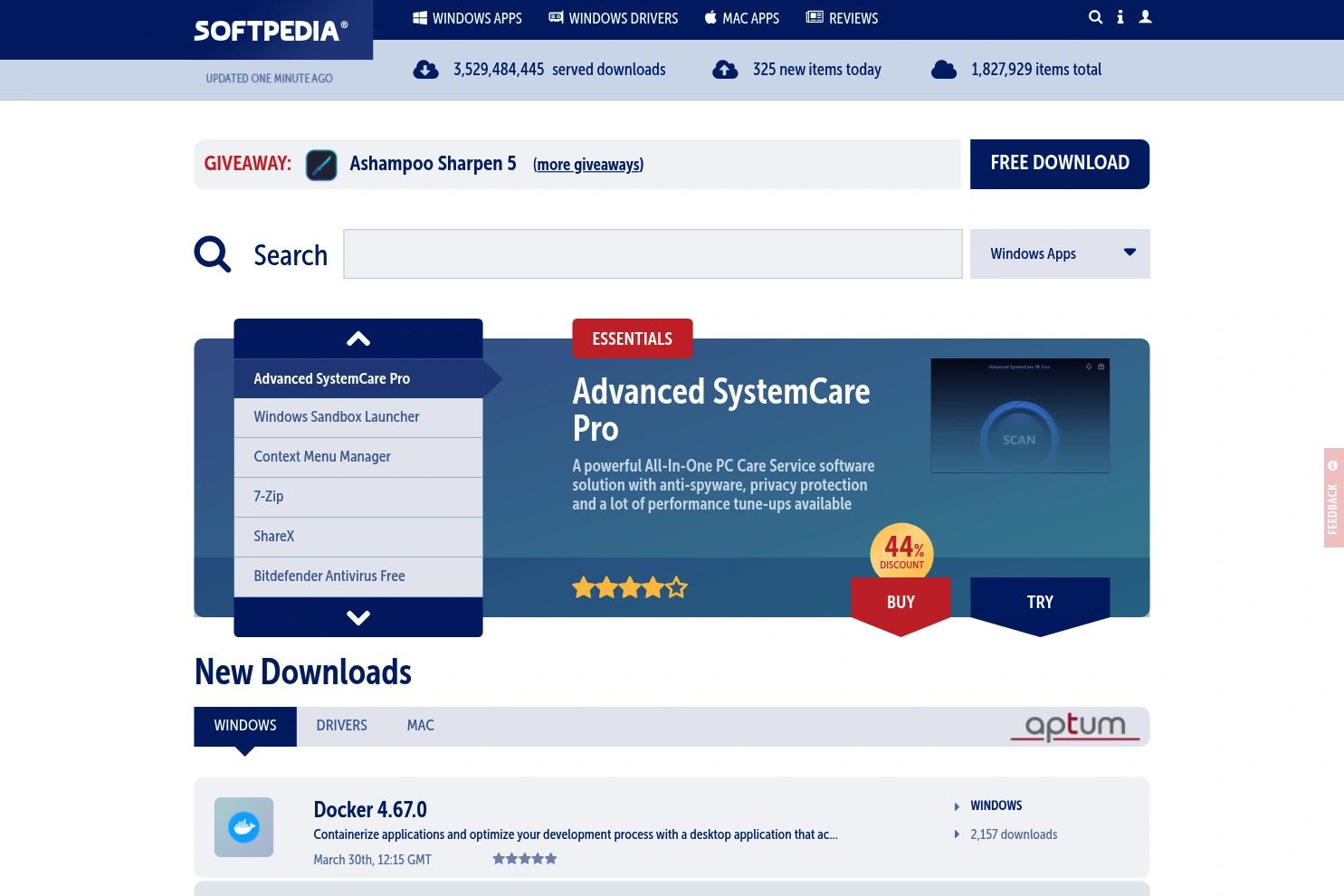Click the Ashampoo Sharpen 5 app icon
Viewport: 1344px width, 896px height.
(321, 165)
